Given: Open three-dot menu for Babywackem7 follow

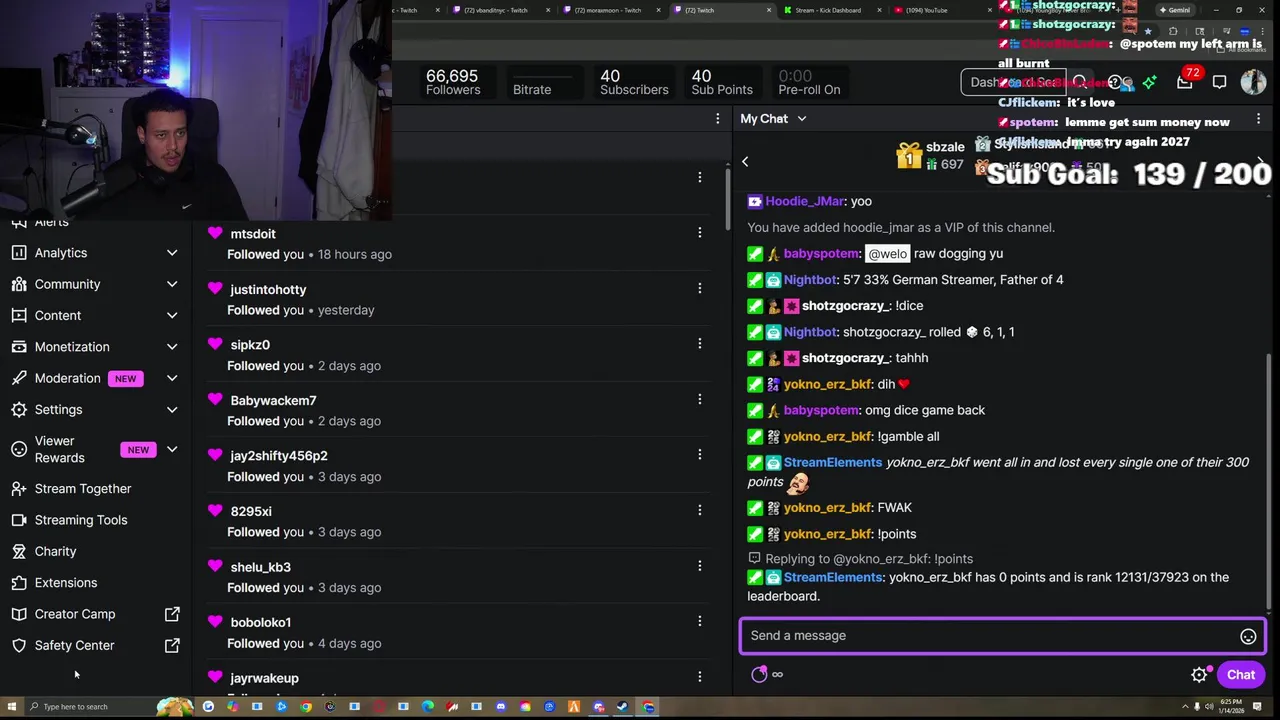Looking at the screenshot, I should [699, 399].
